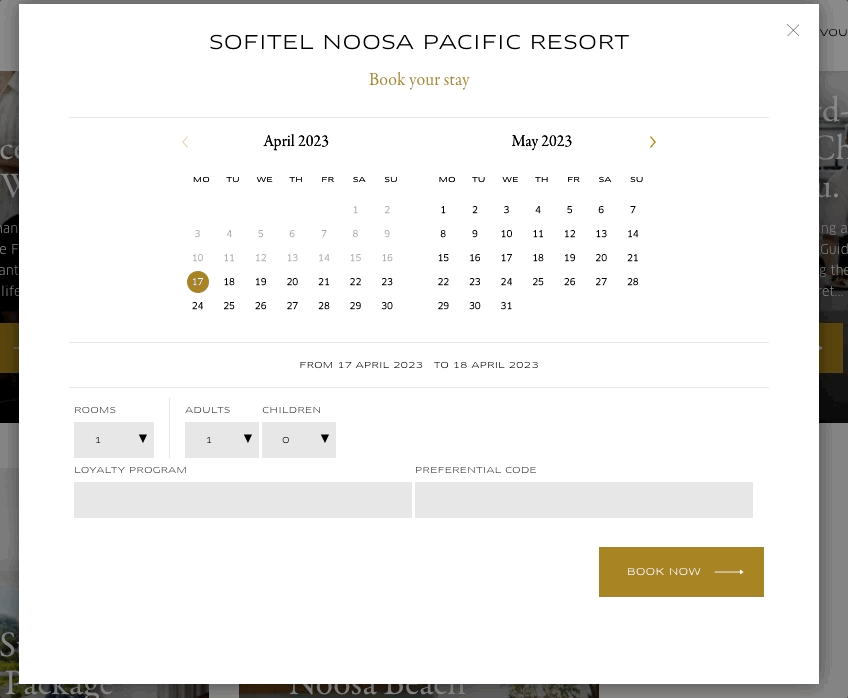Close the booking dialog with the X

pyautogui.click(x=793, y=31)
